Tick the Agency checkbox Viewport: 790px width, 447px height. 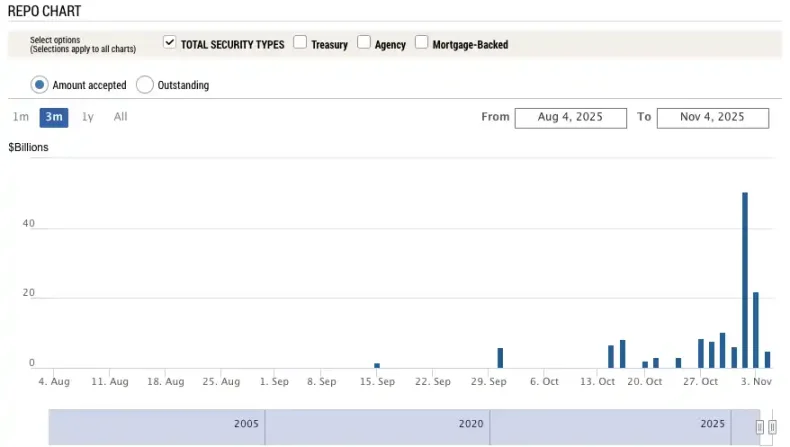coord(364,43)
